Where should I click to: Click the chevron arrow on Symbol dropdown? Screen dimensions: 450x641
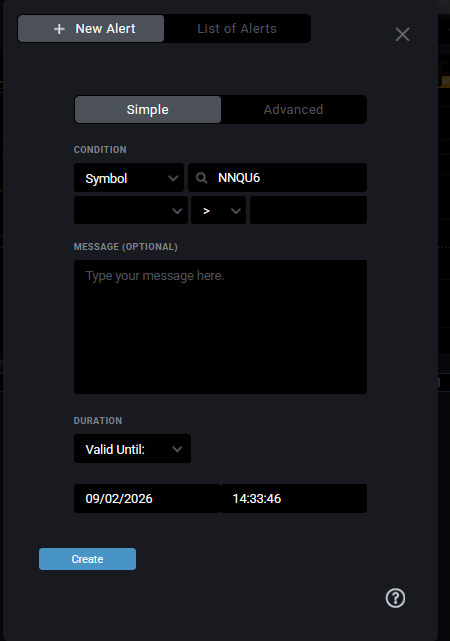173,178
